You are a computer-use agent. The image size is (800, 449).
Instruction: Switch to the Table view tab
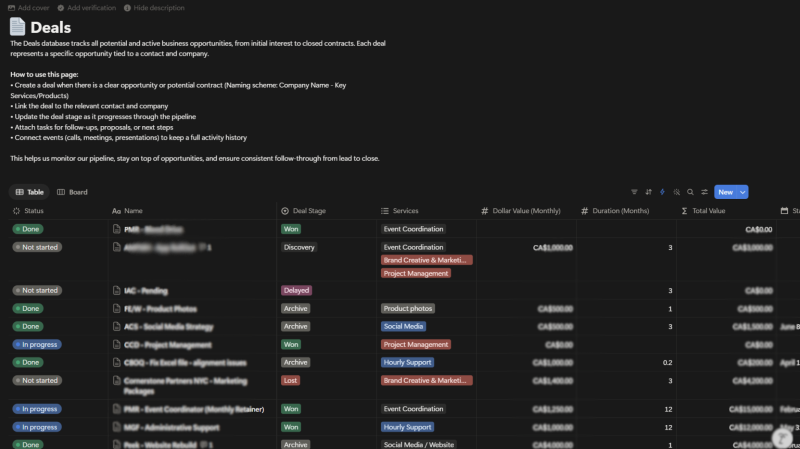[29, 192]
